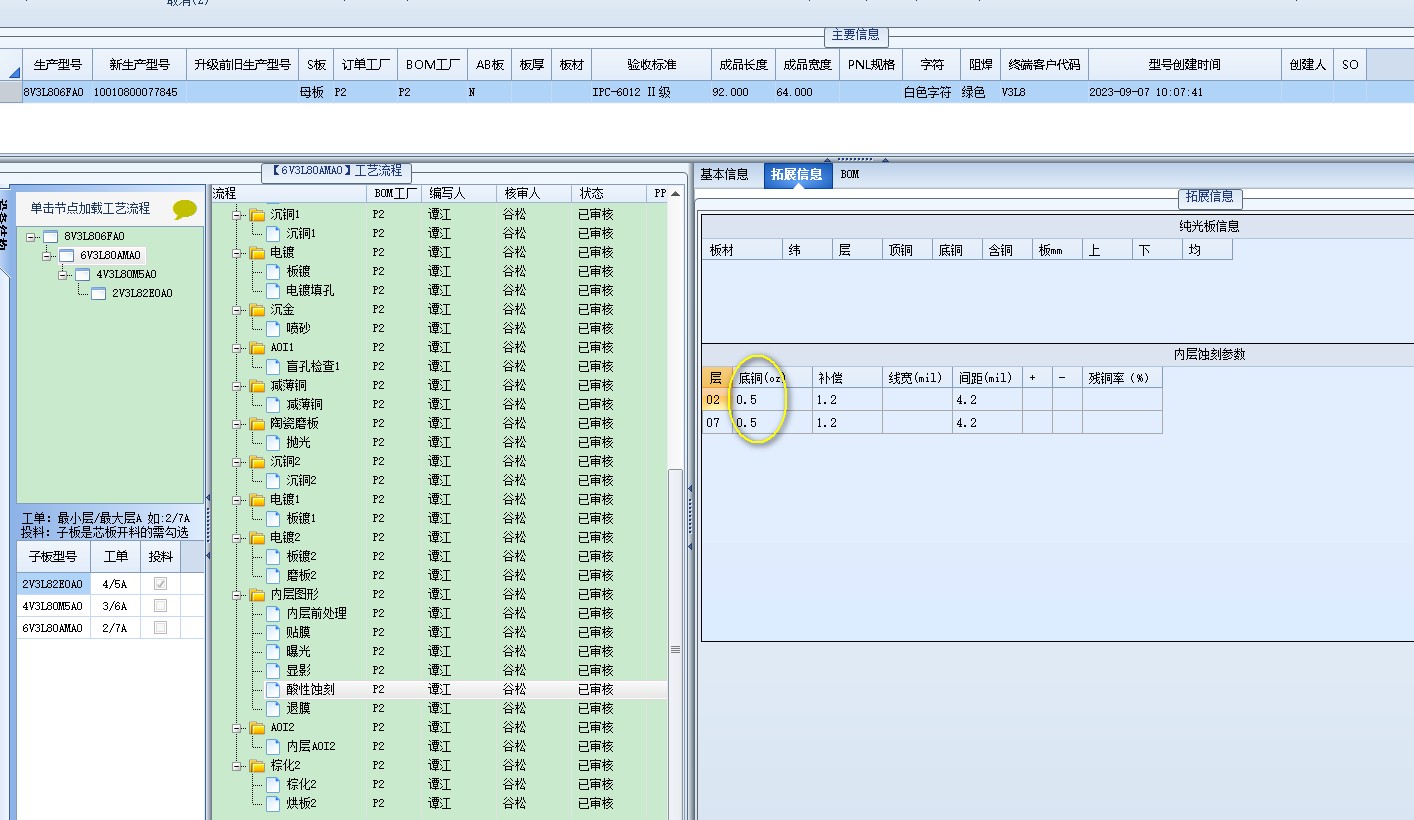Collapse the 4V3L80M5A0 tree node
The height and width of the screenshot is (820, 1414).
pyautogui.click(x=64, y=275)
